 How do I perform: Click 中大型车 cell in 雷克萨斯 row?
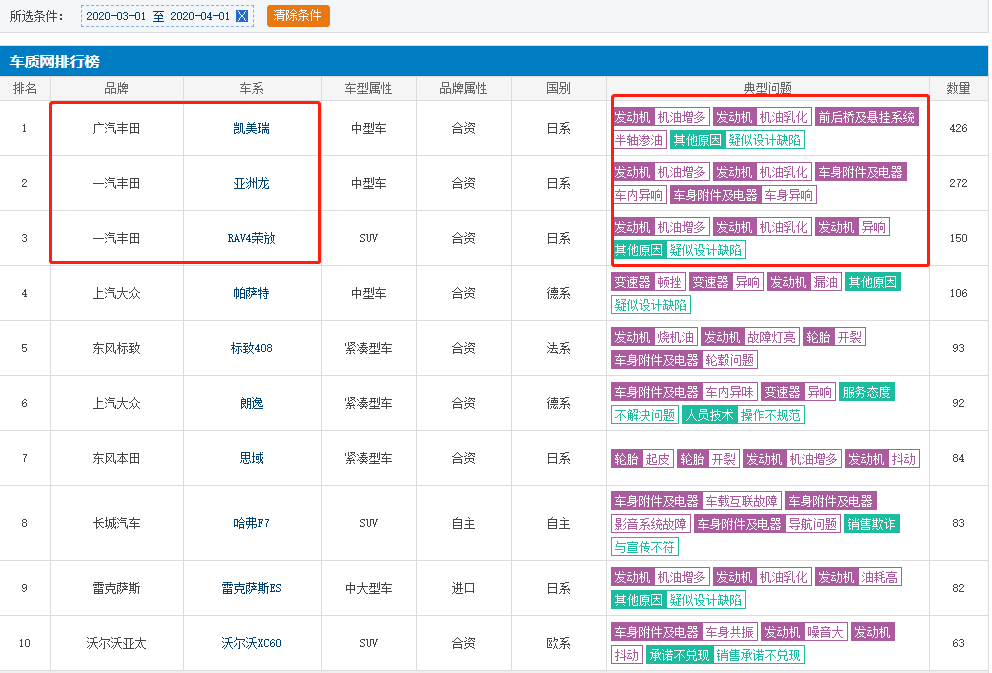coord(368,588)
